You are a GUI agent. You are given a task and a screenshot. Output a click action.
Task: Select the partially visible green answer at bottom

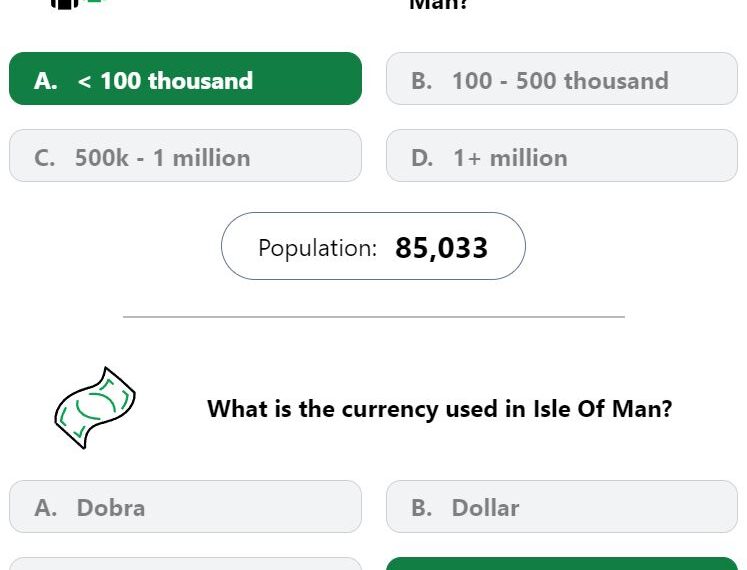pos(562,563)
